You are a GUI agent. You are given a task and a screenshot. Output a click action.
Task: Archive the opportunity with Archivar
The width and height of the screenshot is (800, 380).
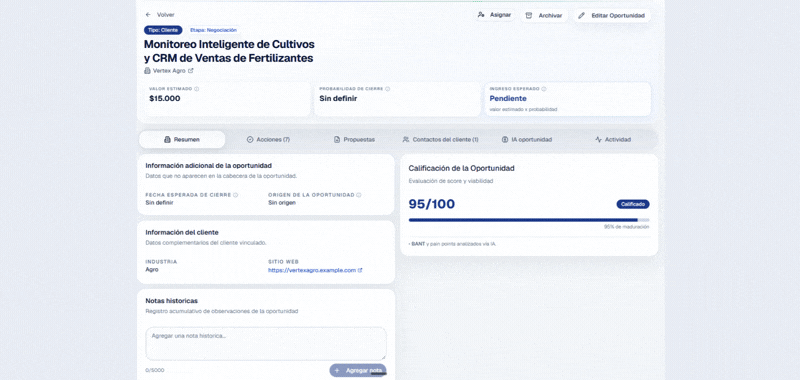click(x=544, y=16)
